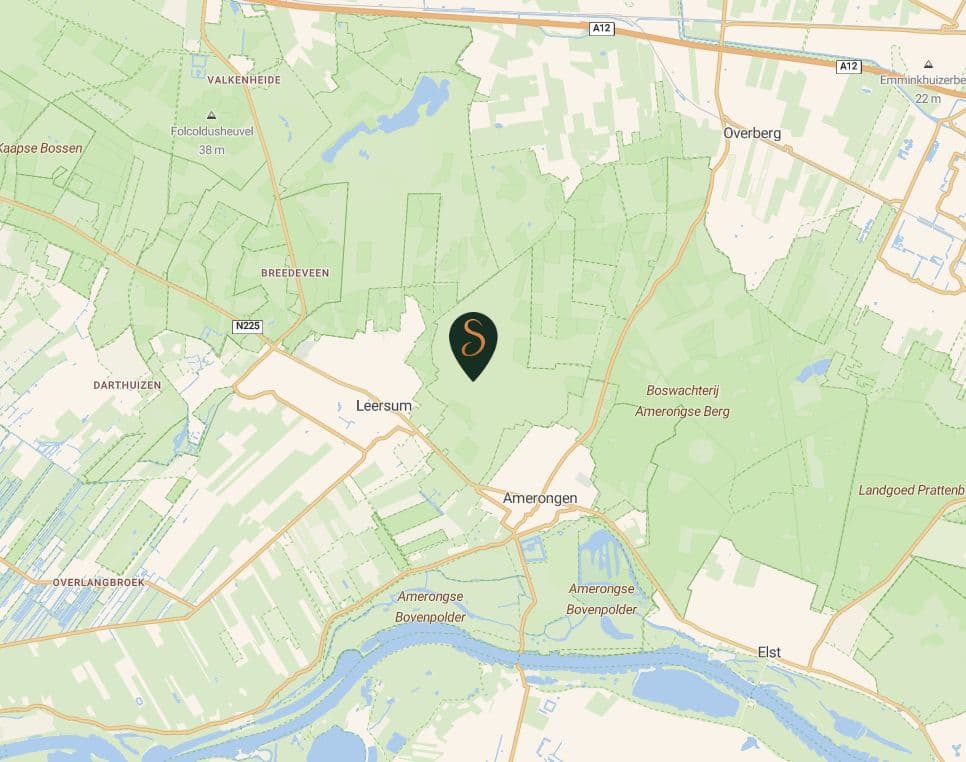
Task: Click the left Amerongse Bovenpolder label
Action: 431,607
